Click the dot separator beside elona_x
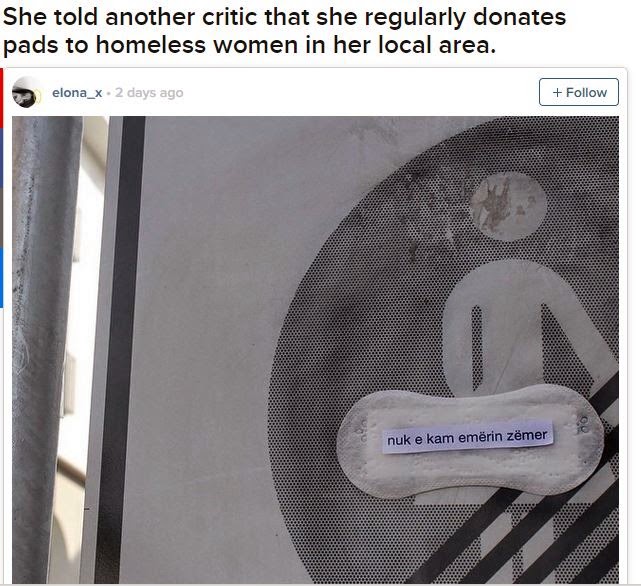 tap(108, 93)
